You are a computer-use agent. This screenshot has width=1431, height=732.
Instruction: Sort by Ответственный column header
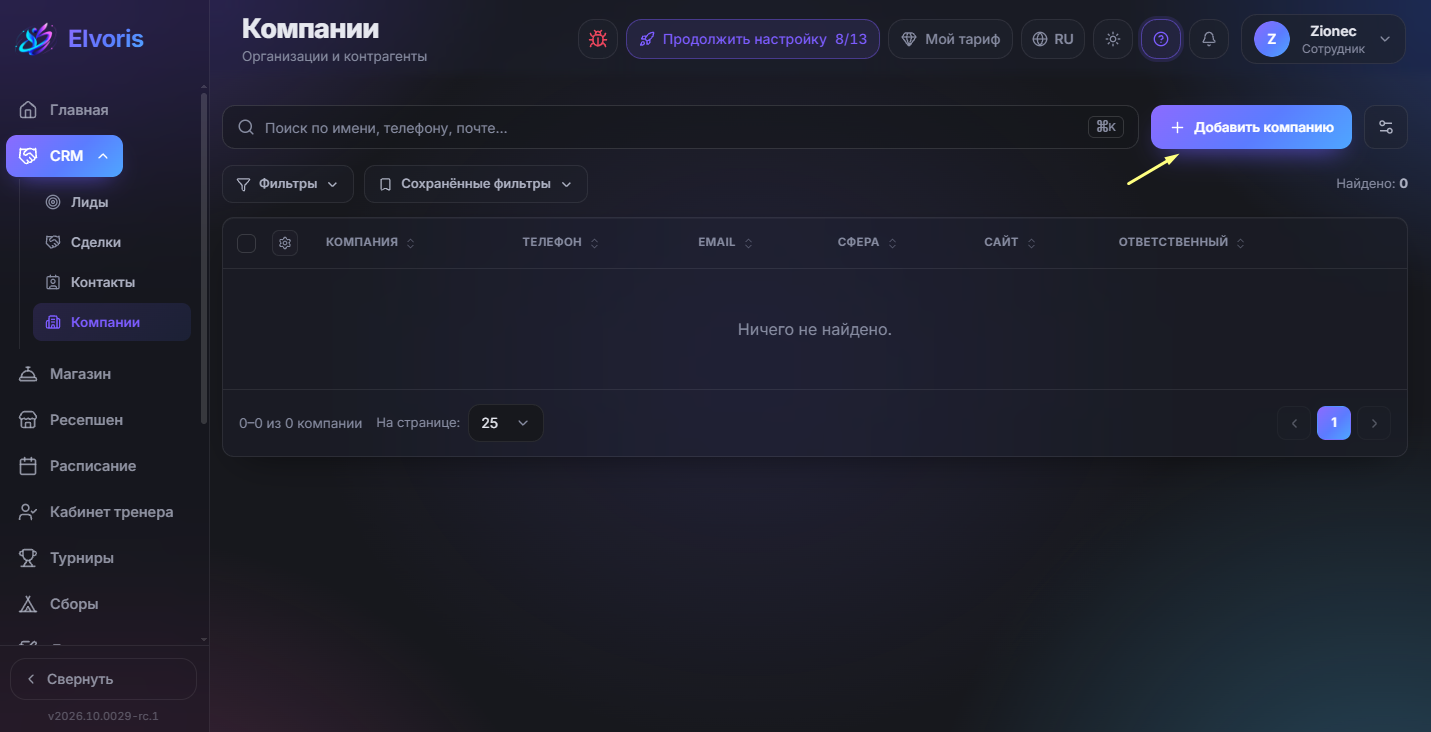tap(1182, 243)
